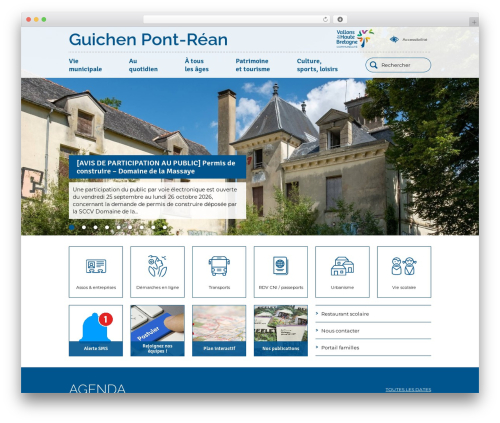Image resolution: width=500 pixels, height=423 pixels.
Task: Select the ninth carousel slide dot
Action: [x=165, y=227]
